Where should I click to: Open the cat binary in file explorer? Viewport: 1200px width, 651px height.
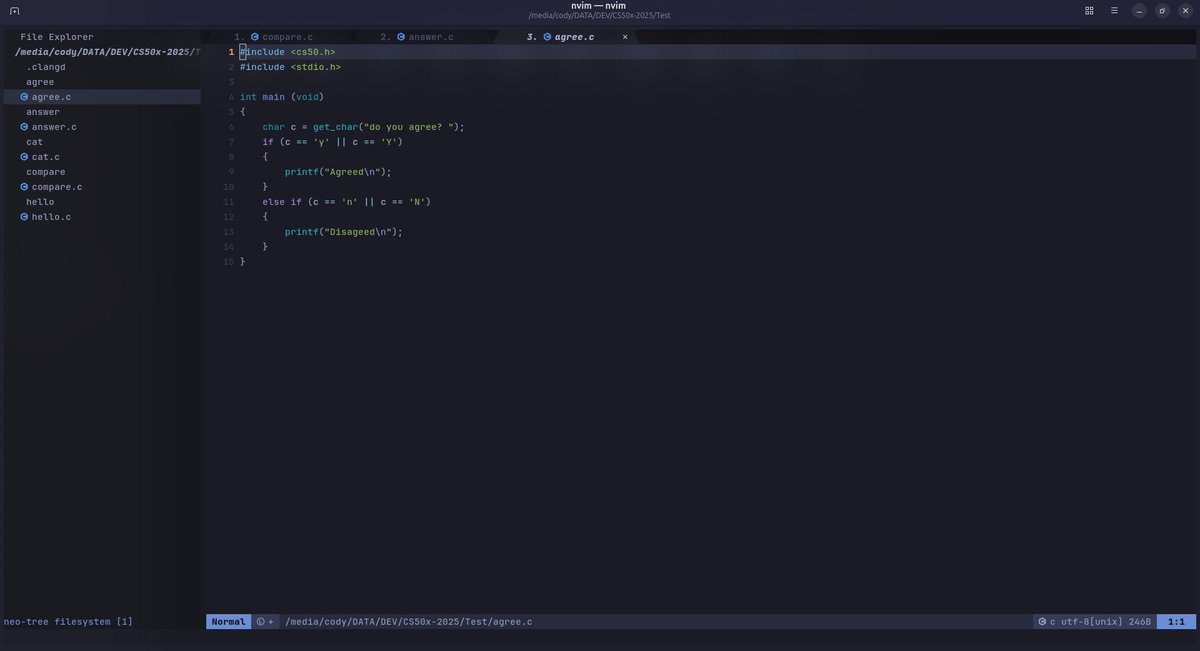pos(34,142)
